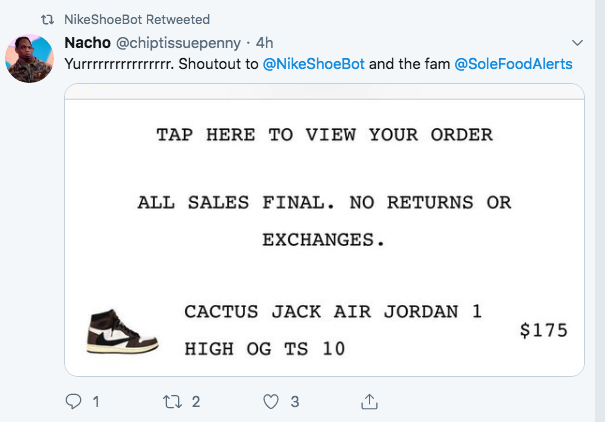
Task: Click the reply speech bubble icon
Action: click(73, 401)
